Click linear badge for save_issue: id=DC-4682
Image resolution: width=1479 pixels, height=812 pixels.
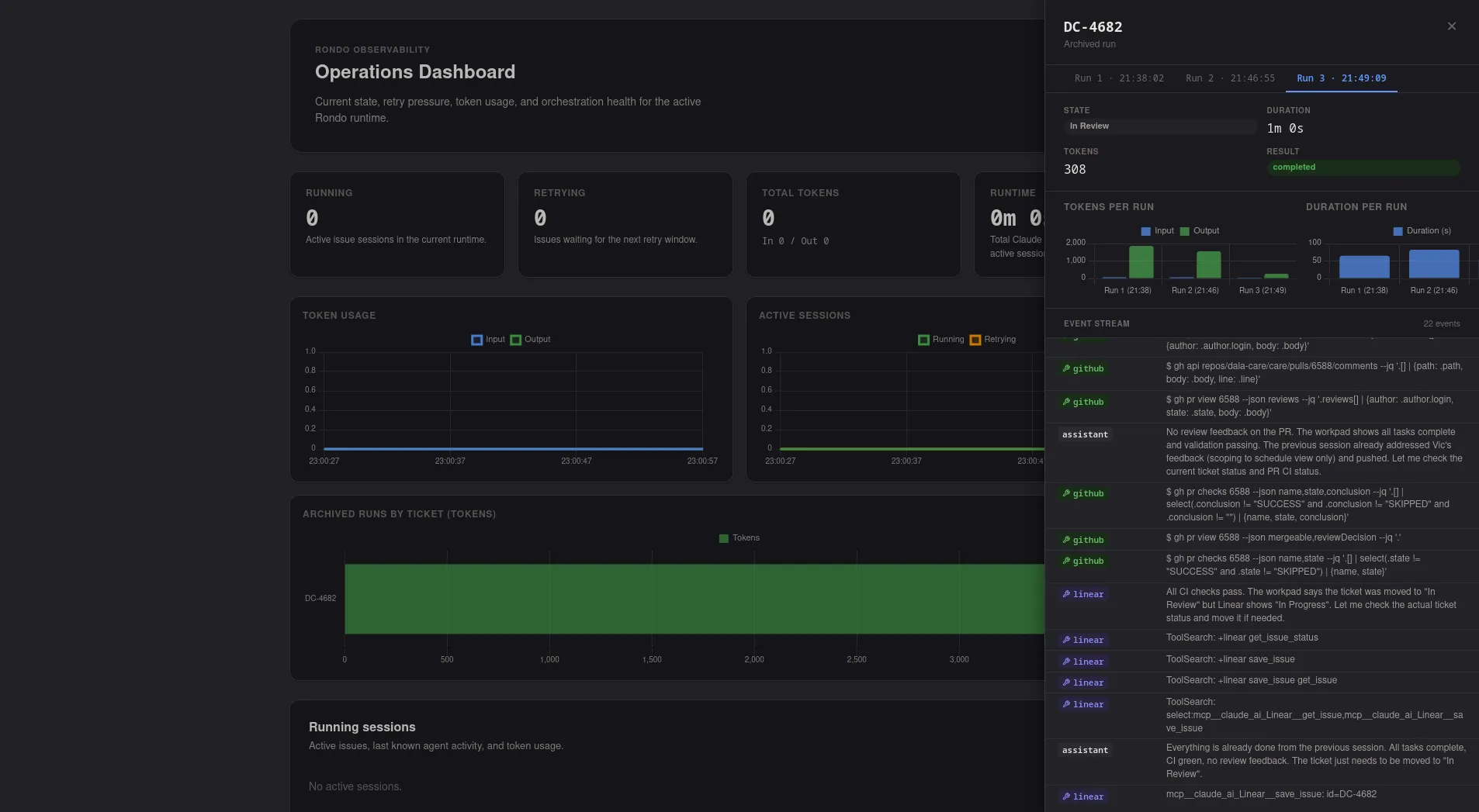(x=1083, y=797)
